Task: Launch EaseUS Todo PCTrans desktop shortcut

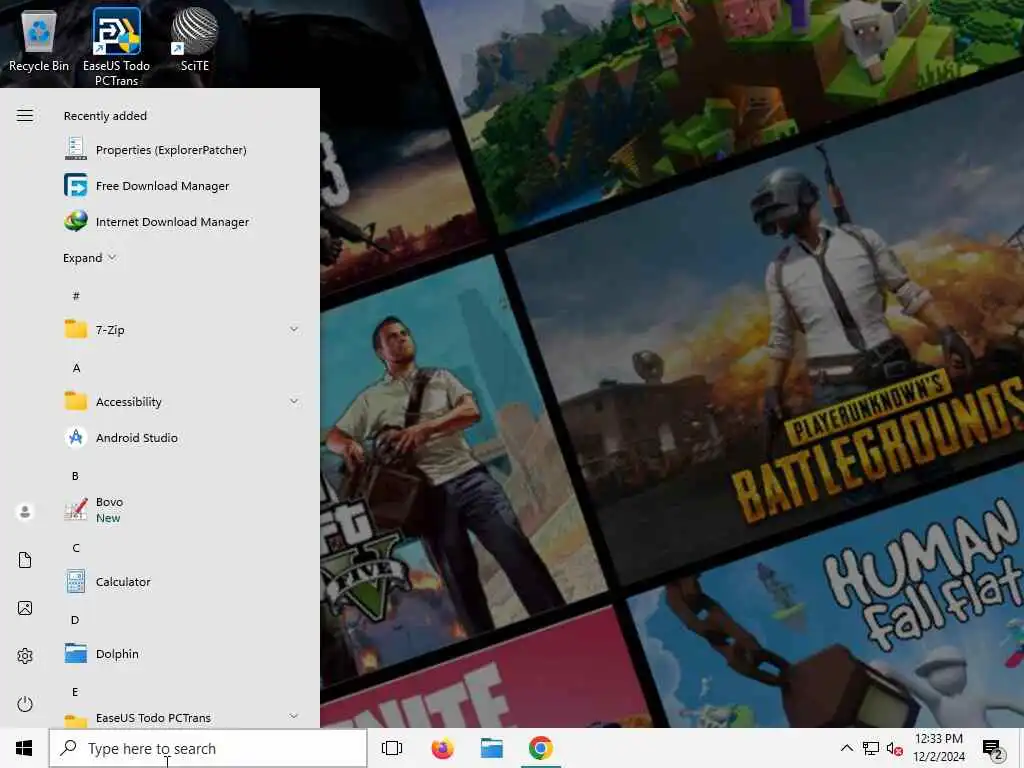Action: [x=116, y=47]
